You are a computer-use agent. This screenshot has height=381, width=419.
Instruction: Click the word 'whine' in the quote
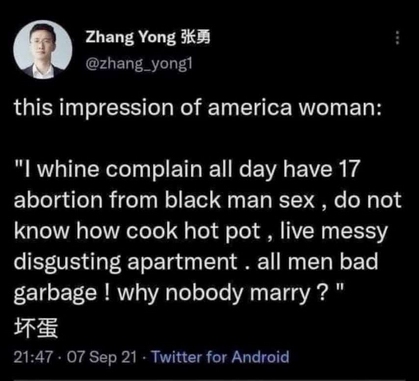[x=71, y=168]
